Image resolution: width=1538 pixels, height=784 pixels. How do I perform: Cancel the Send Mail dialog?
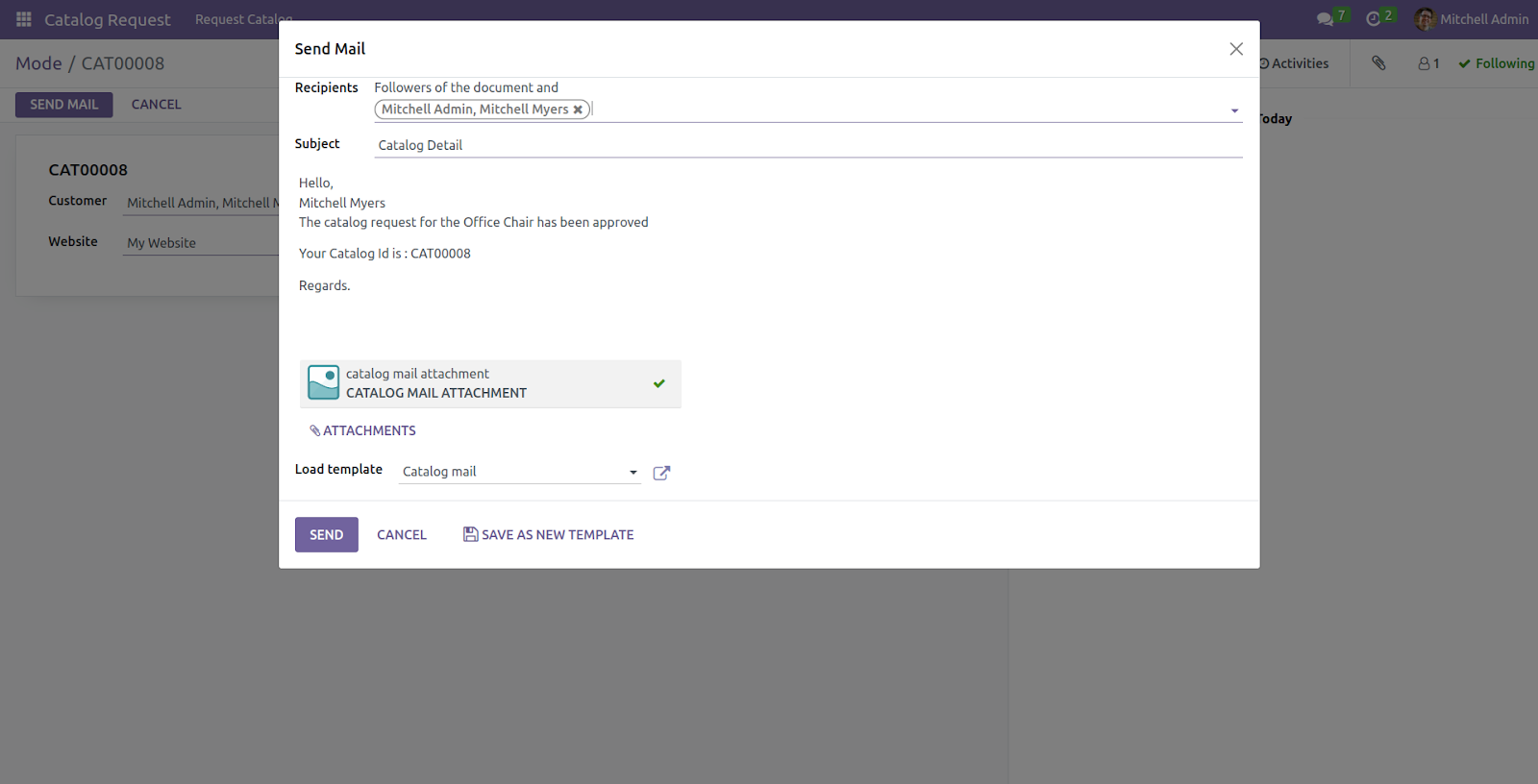[402, 535]
